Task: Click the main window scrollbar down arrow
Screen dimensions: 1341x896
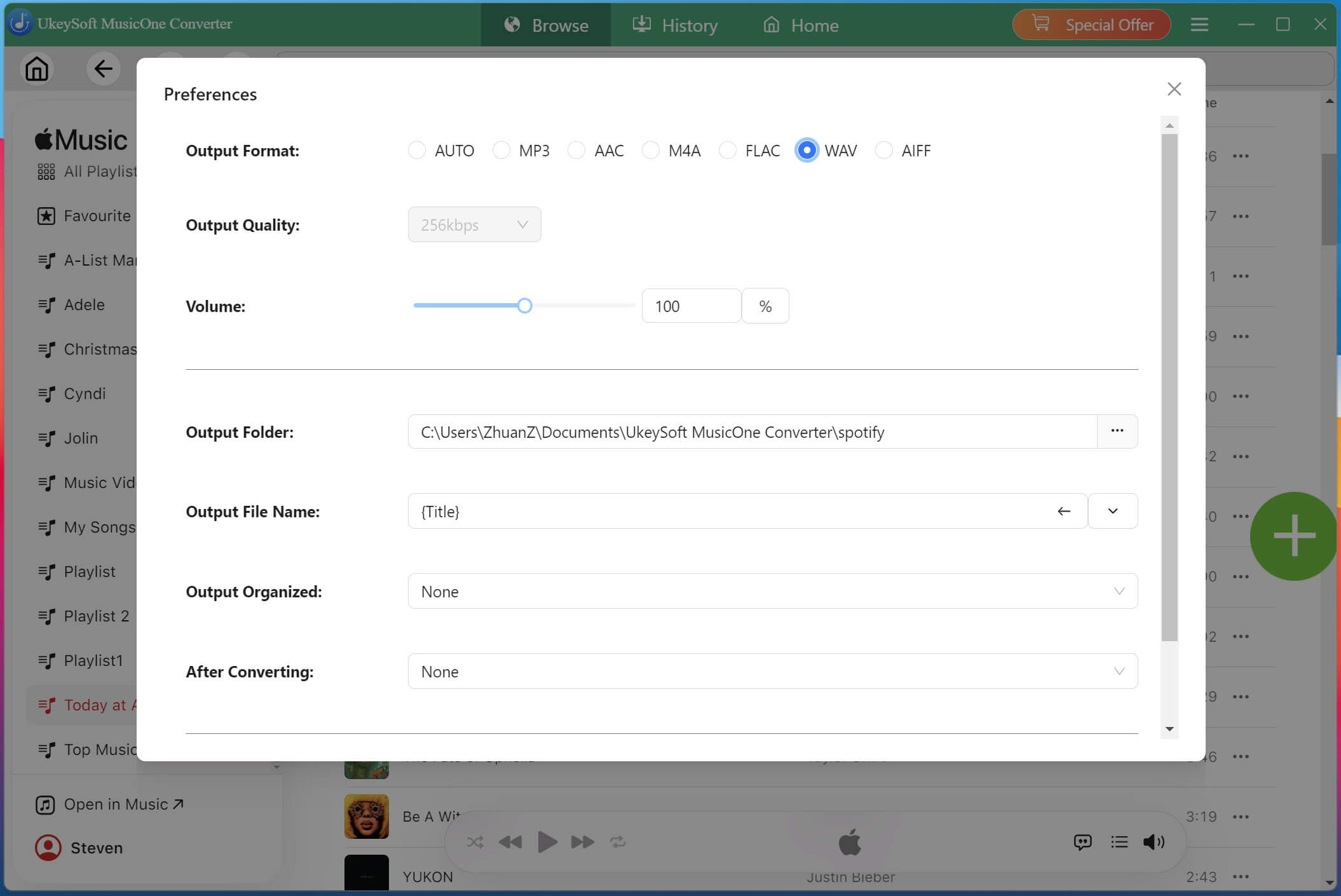Action: 1330,883
